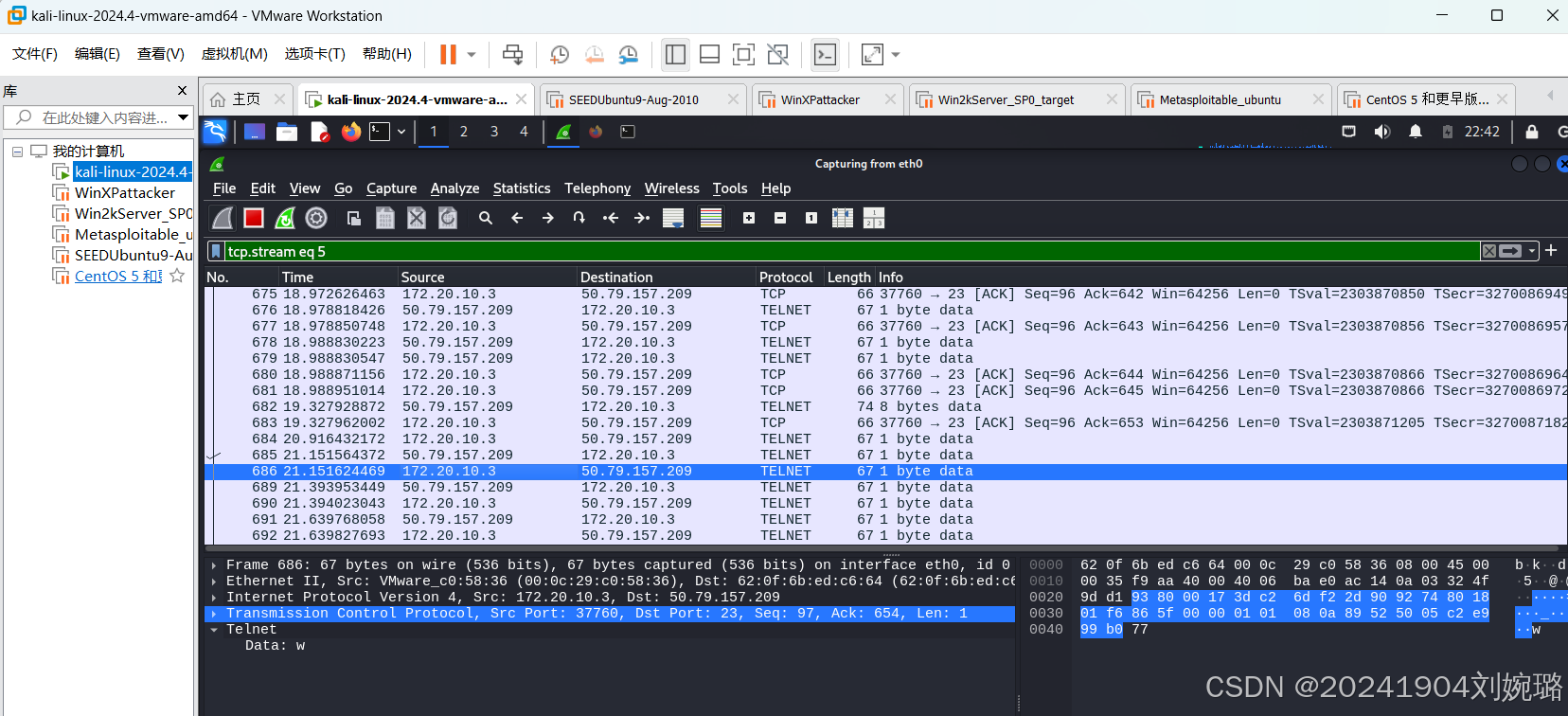Screen dimensions: 1568x716
Task: Jump to the last packet
Action: [x=642, y=219]
